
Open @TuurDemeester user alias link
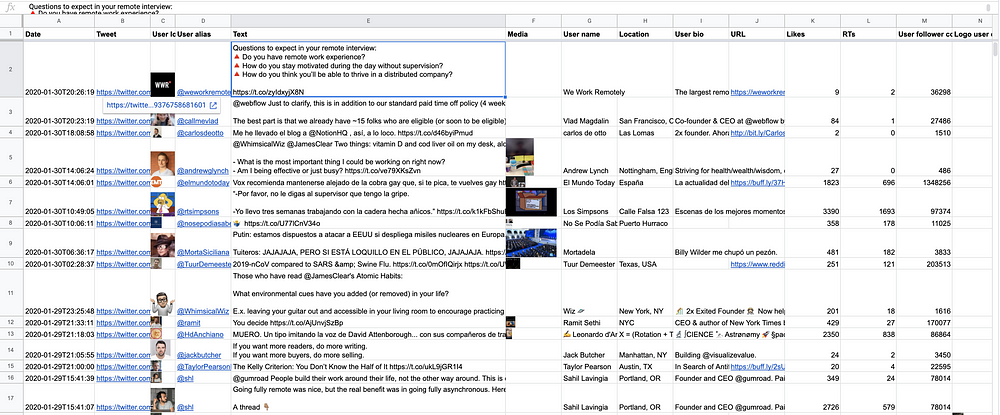203,264
